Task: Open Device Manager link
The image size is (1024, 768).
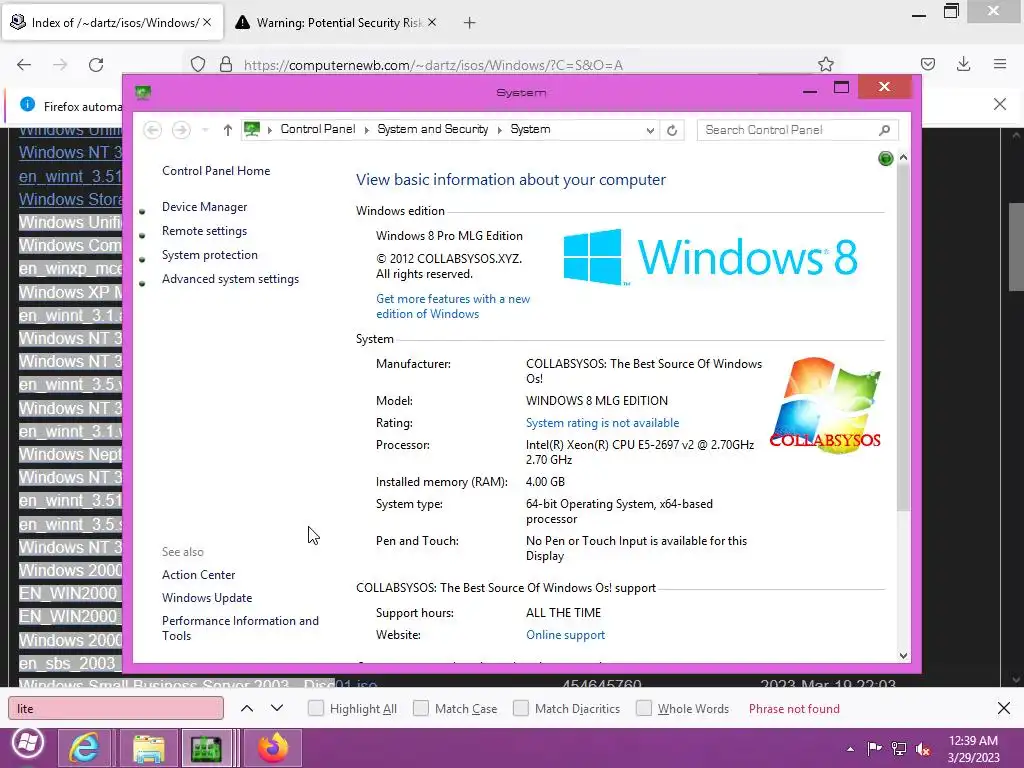Action: pyautogui.click(x=204, y=206)
